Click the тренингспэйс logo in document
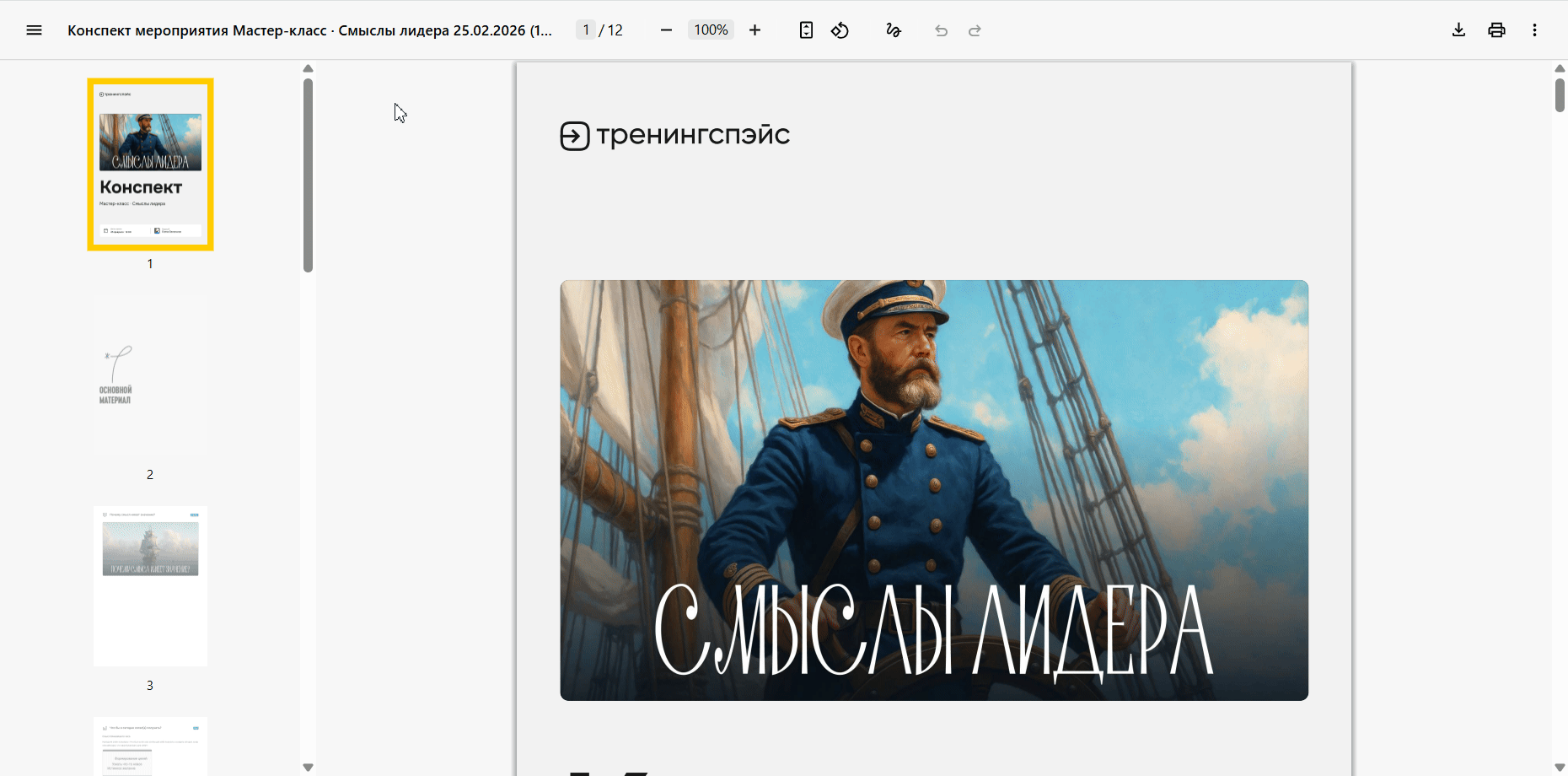1568x776 pixels. click(x=675, y=135)
